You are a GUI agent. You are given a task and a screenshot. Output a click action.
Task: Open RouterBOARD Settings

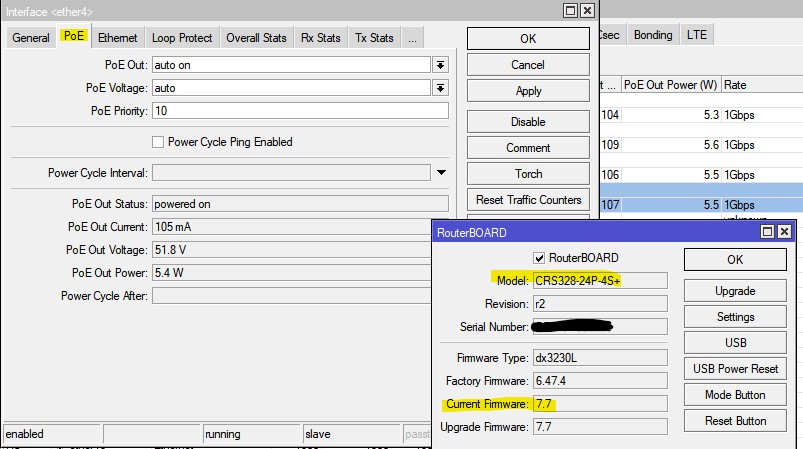tap(735, 317)
